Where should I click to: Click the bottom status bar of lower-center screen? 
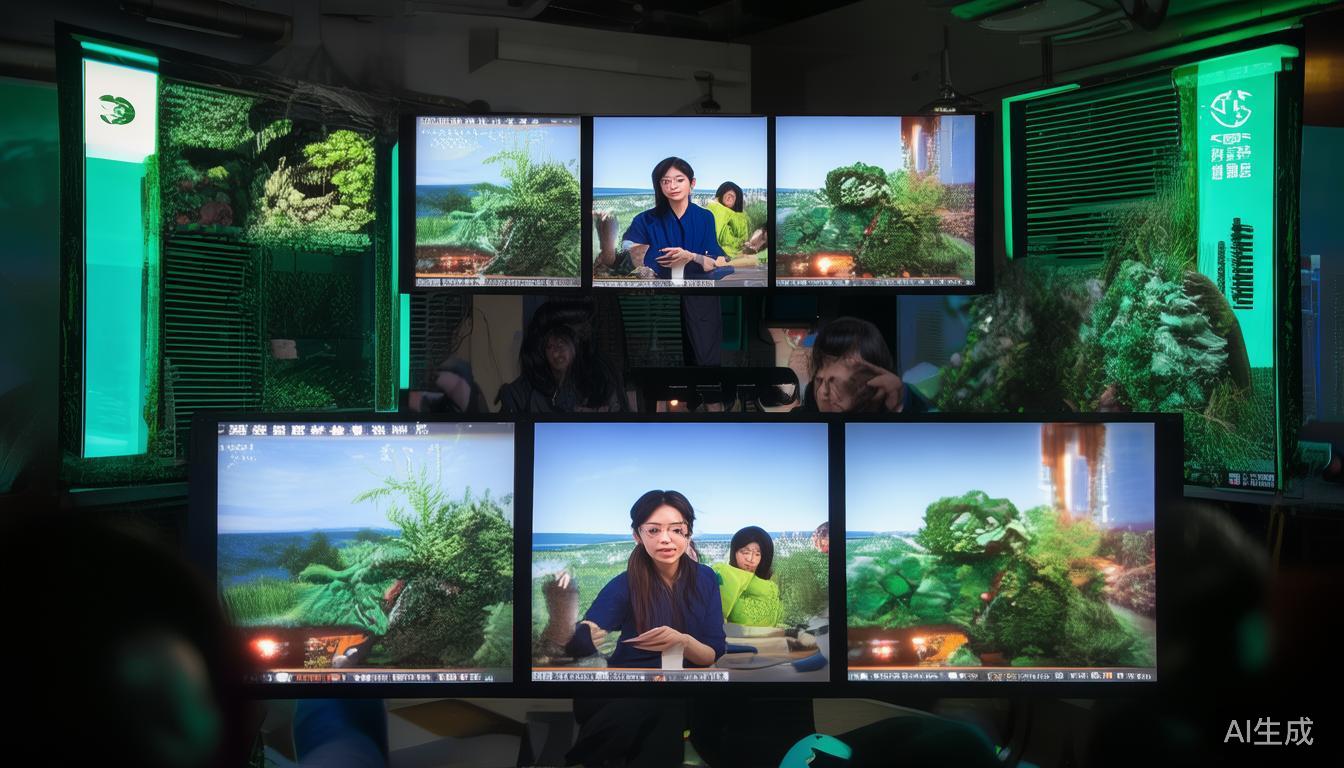tap(680, 676)
